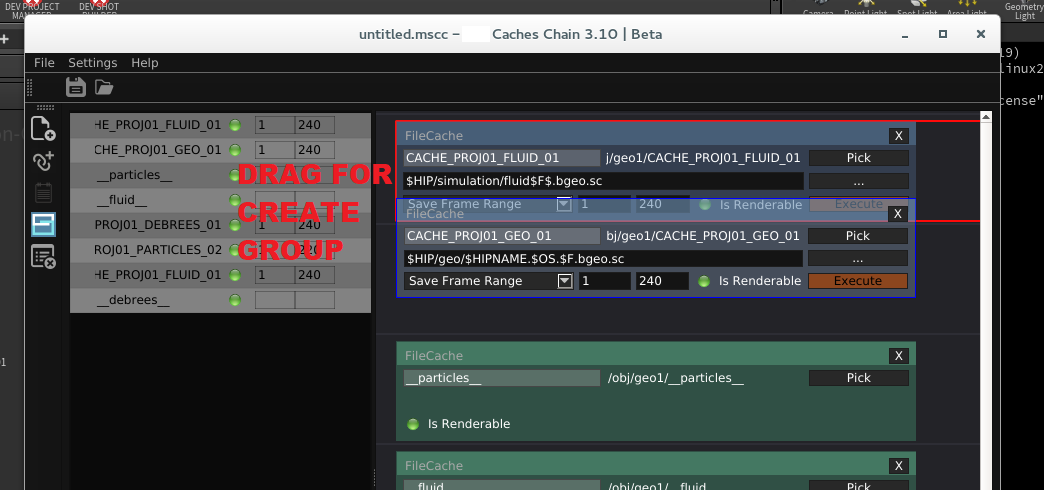Toggle Is Renderable on CACHE_PROJ01_GEO_01 card

coord(705,281)
